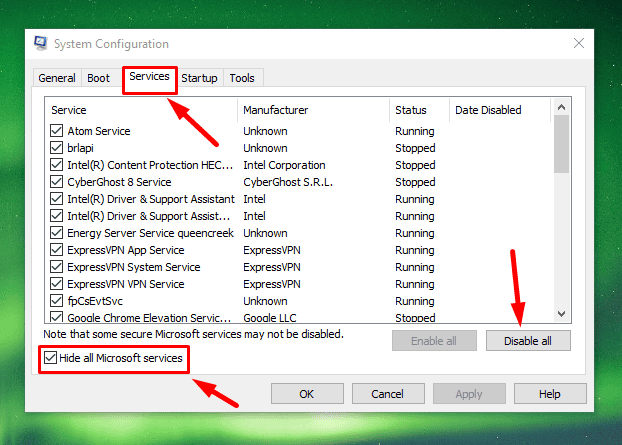
Task: Click the Google LLC manufacturer cell
Action: (270, 318)
